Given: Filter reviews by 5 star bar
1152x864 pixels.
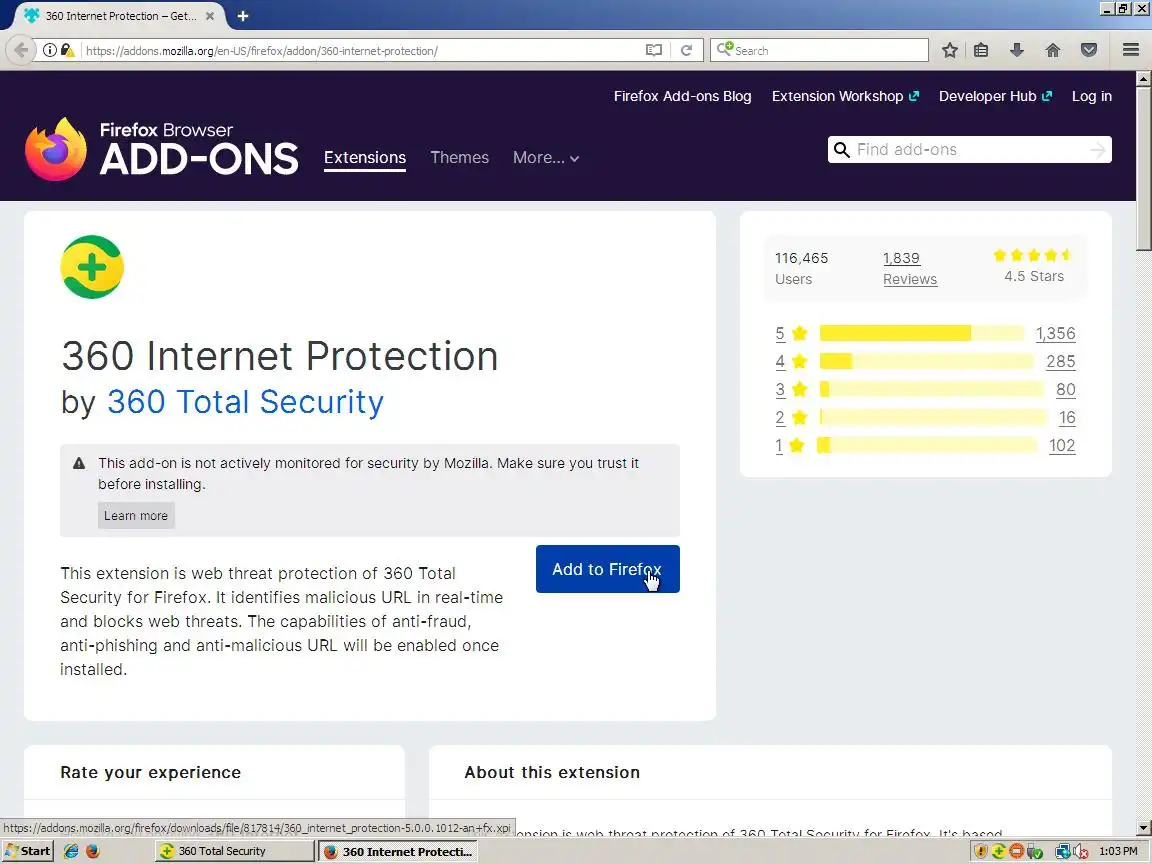Looking at the screenshot, I should coord(921,333).
